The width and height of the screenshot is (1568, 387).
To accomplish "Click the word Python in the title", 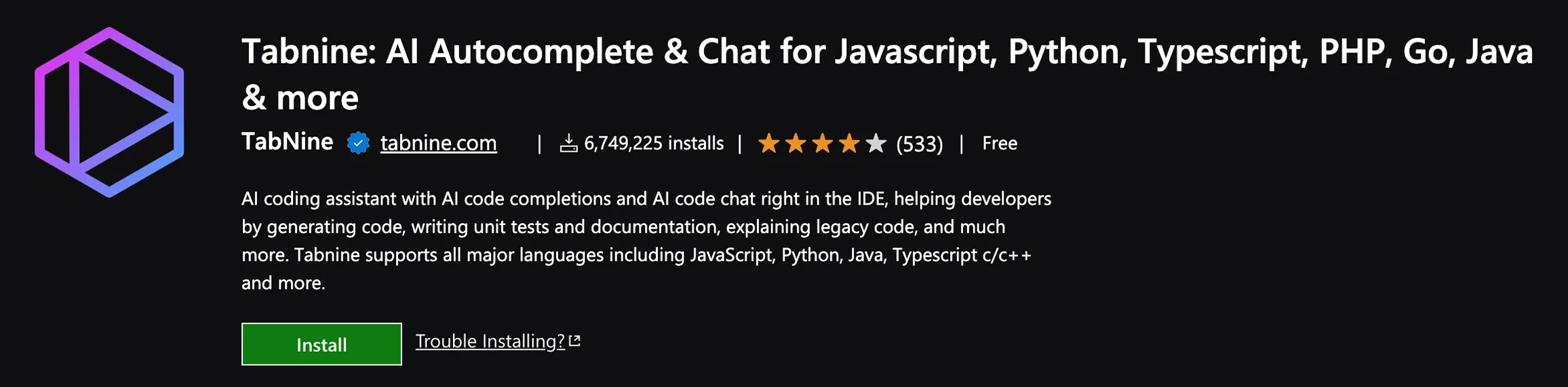I will (1063, 52).
